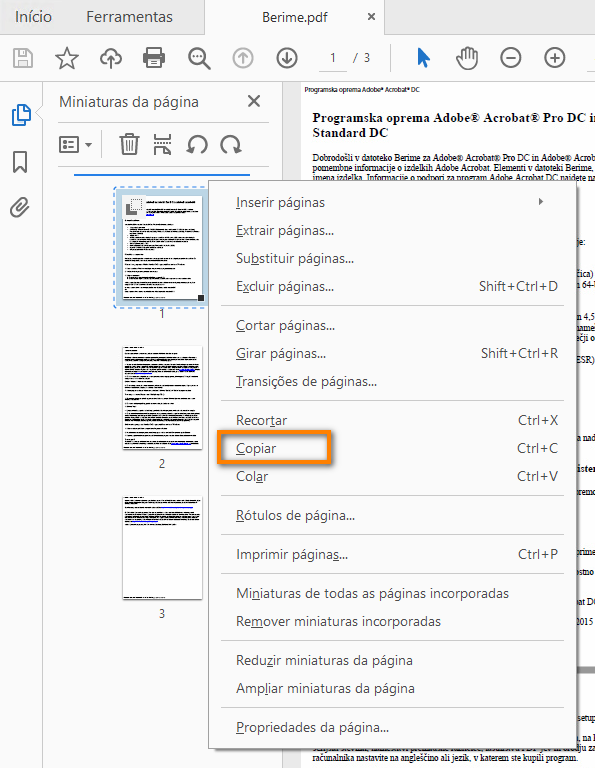Open the Attachments paperclip icon

tap(20, 208)
